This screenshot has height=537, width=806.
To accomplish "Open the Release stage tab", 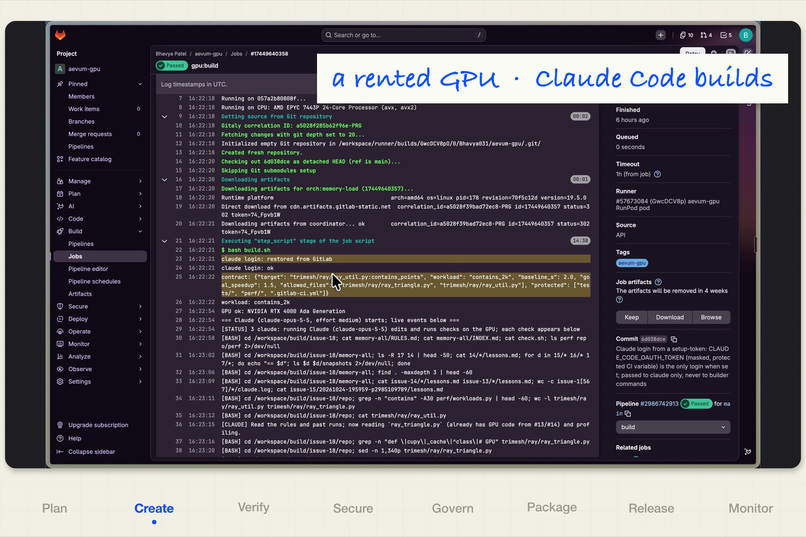I will tap(651, 508).
